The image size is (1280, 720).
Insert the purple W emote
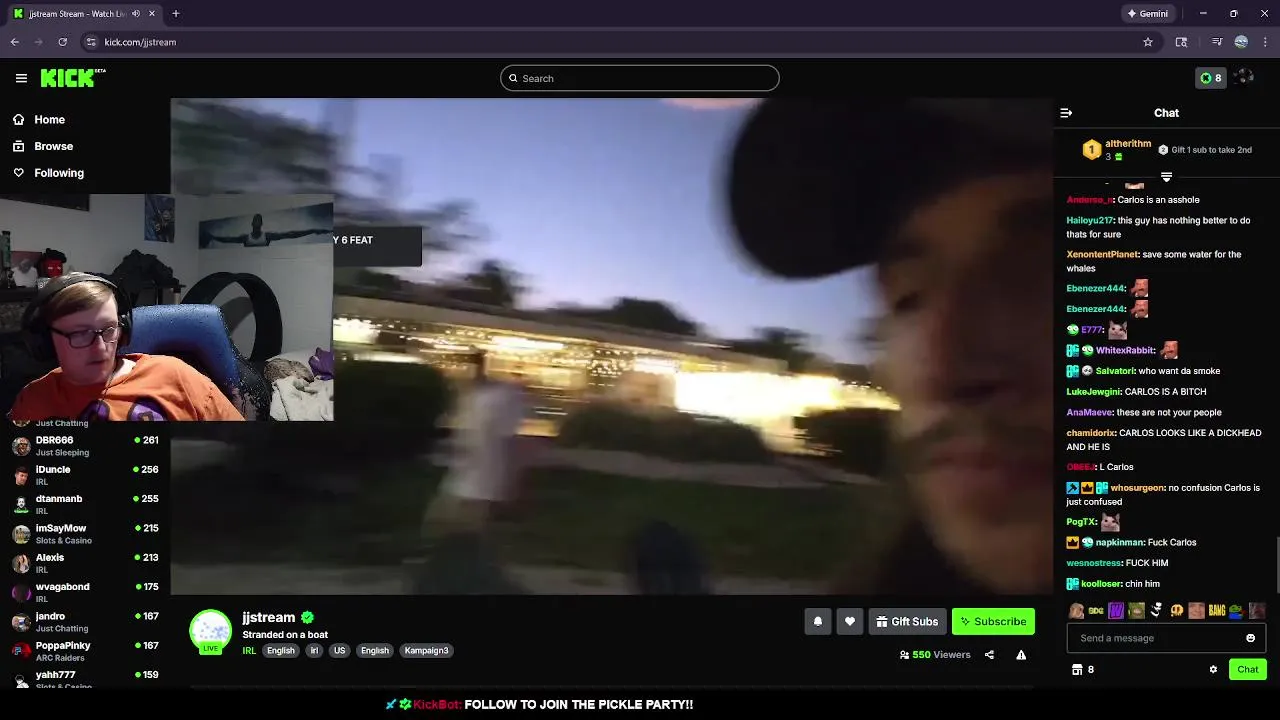coord(1116,610)
